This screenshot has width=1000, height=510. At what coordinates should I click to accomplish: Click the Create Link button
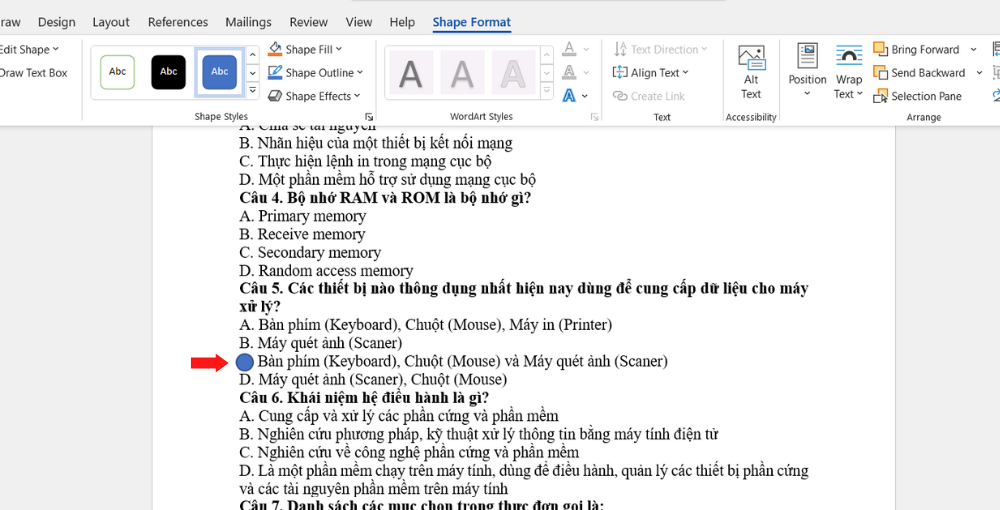649,96
